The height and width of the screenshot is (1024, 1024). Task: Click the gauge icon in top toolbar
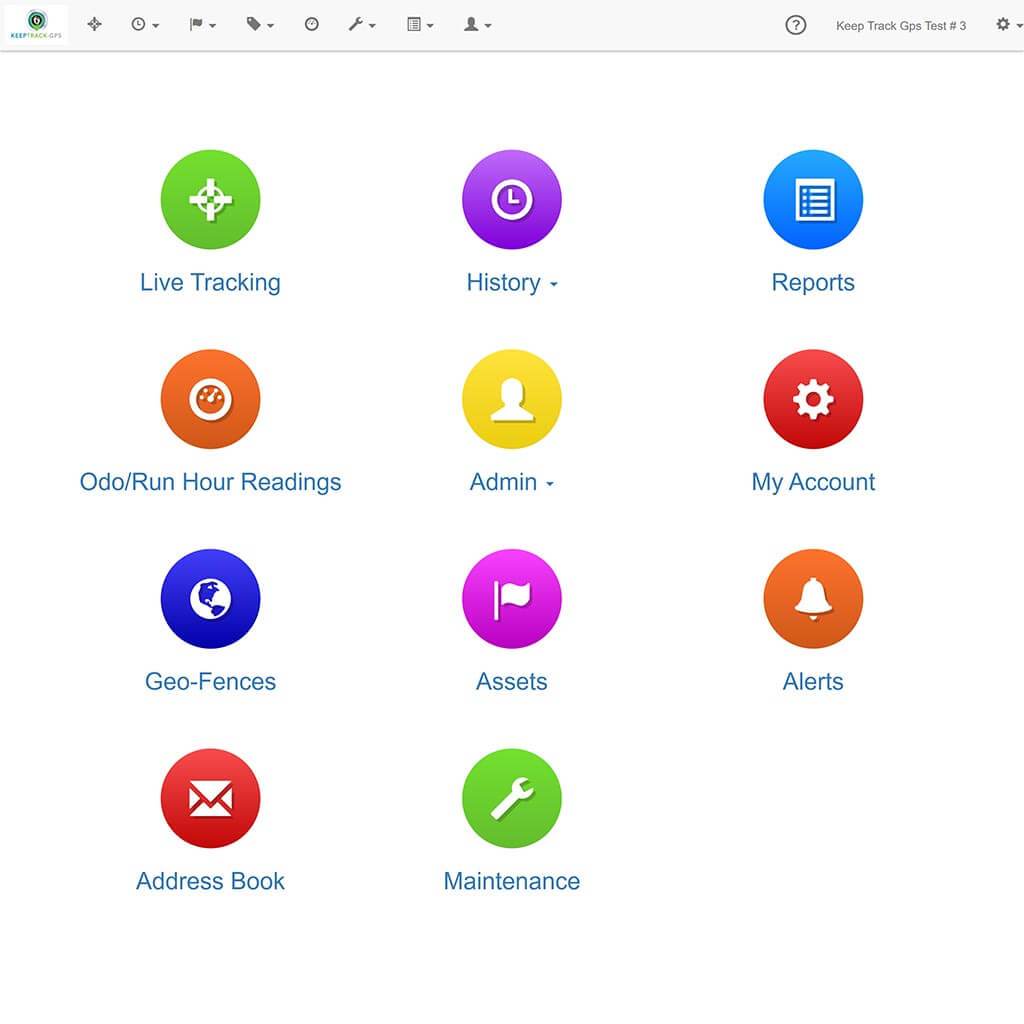pos(312,24)
